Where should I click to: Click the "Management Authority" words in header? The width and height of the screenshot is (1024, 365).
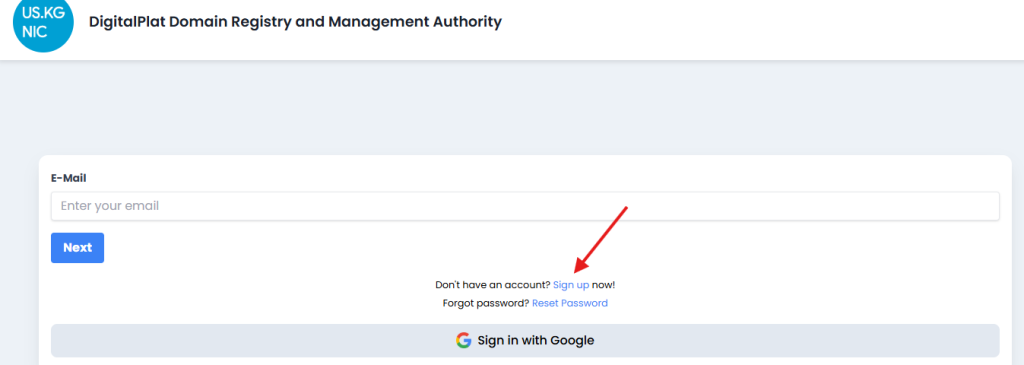click(x=415, y=22)
